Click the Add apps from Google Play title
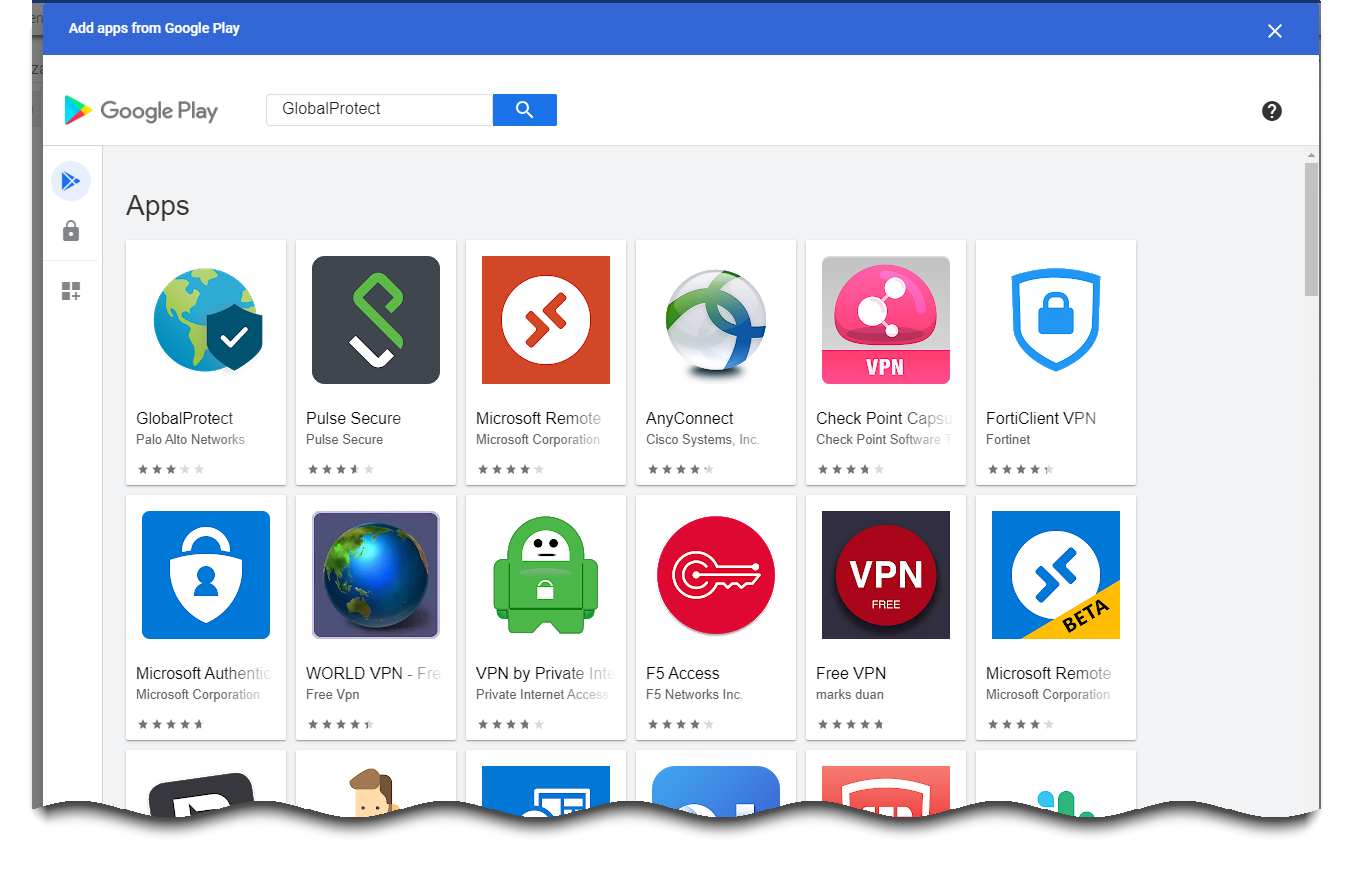 point(154,28)
